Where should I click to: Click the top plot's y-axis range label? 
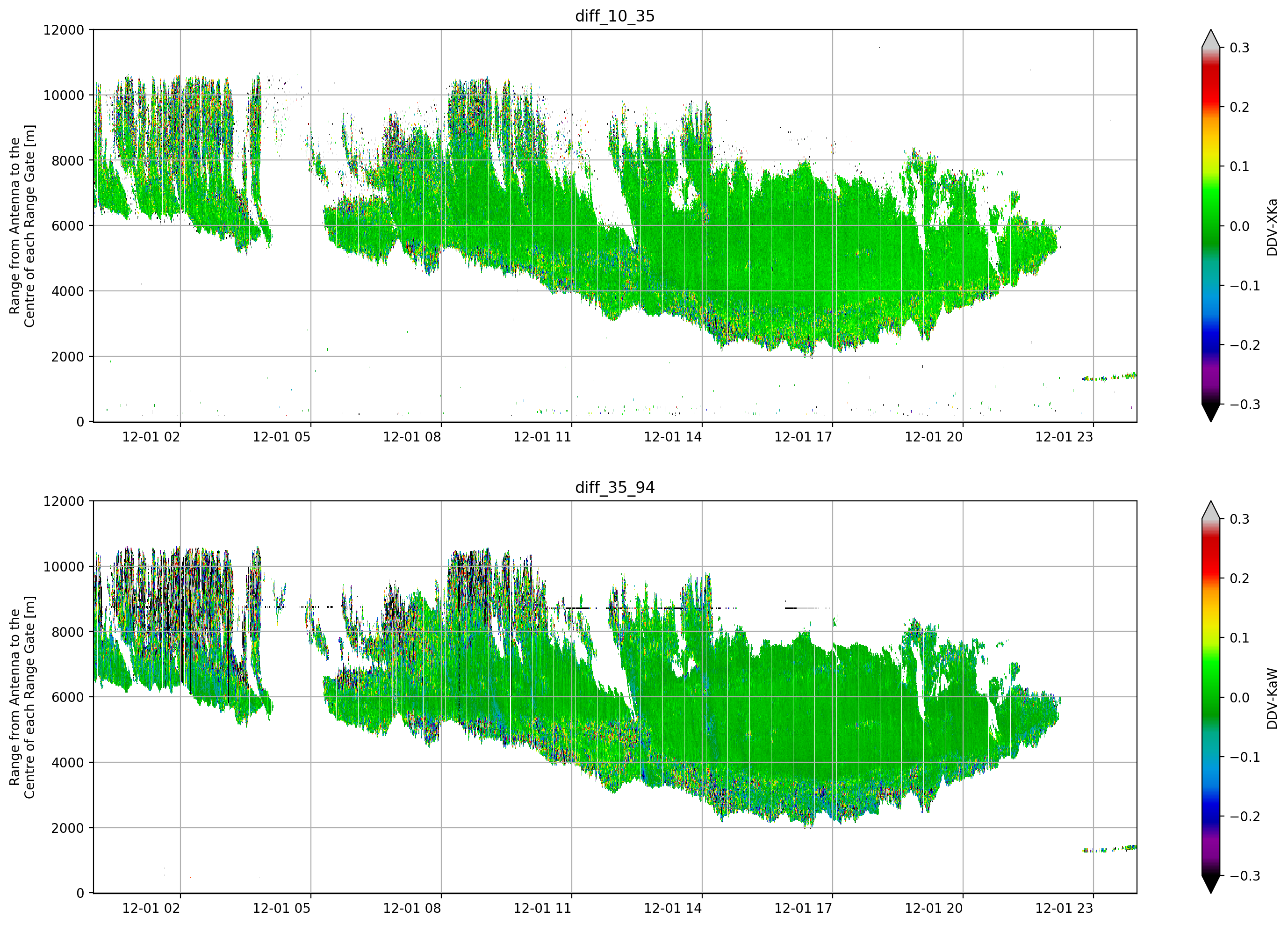22,226
